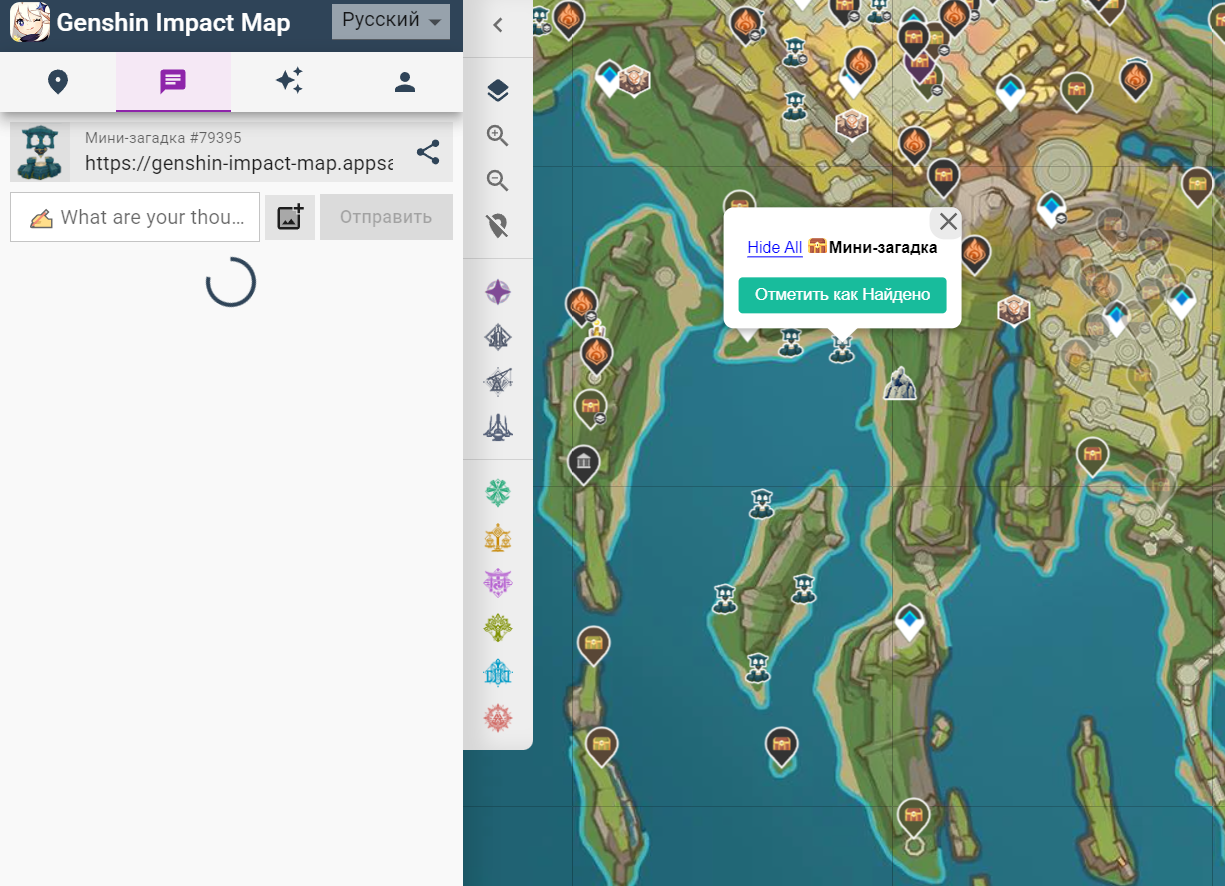The image size is (1225, 886).
Task: Select the red Pyro region icon
Action: [x=498, y=718]
